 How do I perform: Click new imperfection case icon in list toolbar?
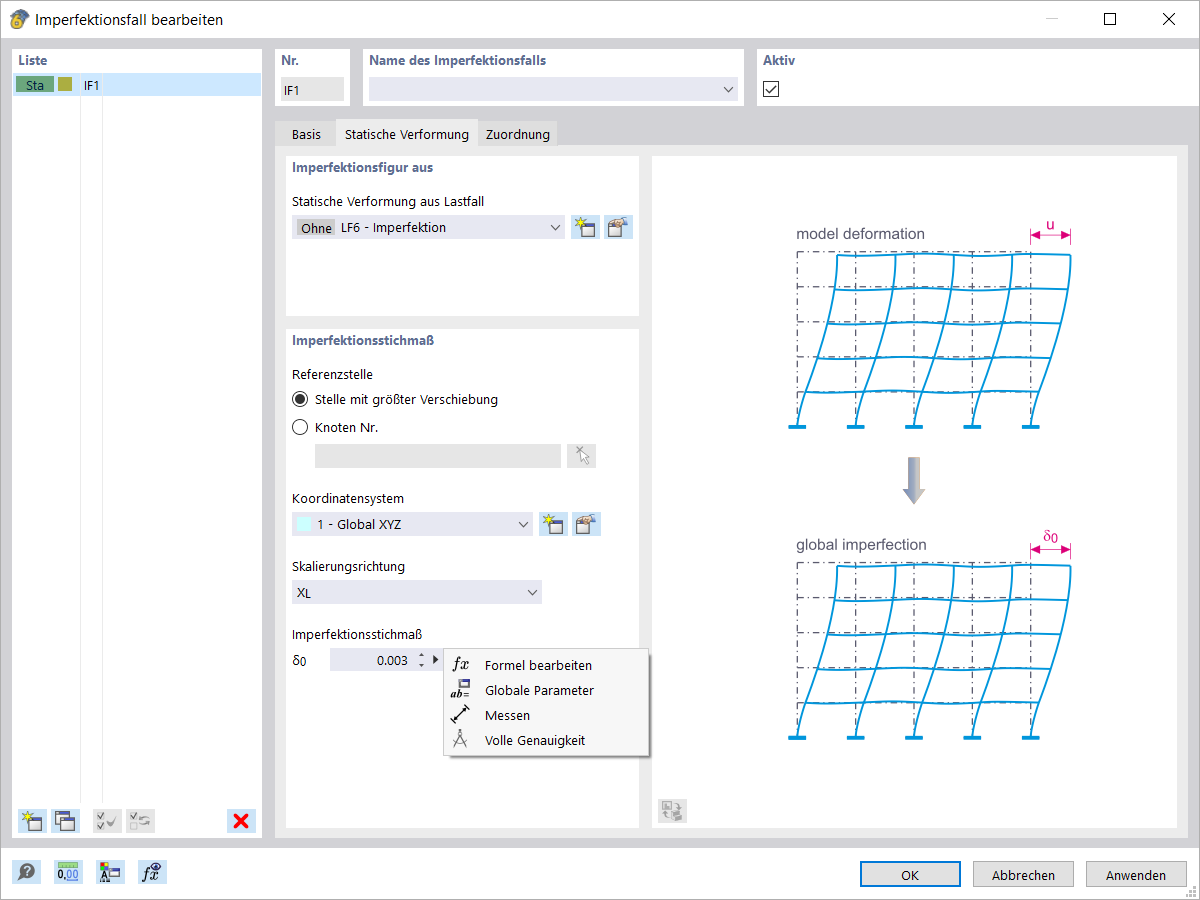coord(32,821)
